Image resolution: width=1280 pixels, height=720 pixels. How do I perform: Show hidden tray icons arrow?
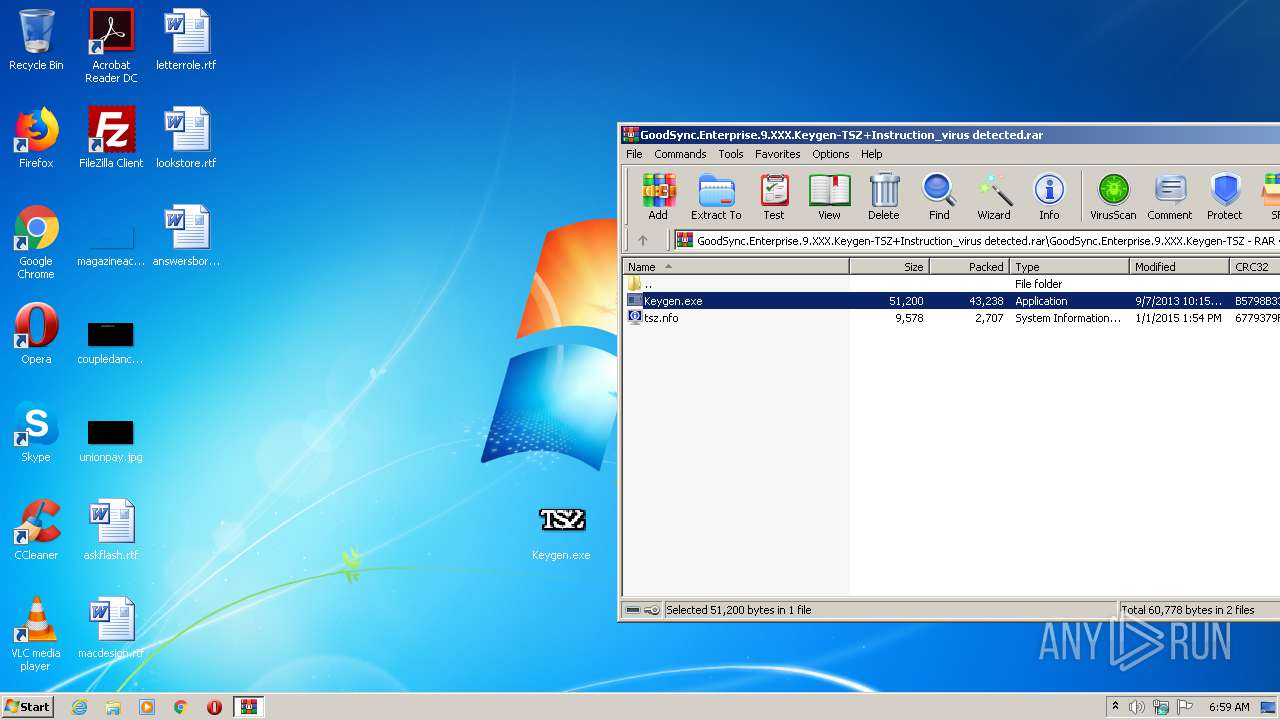[1115, 707]
